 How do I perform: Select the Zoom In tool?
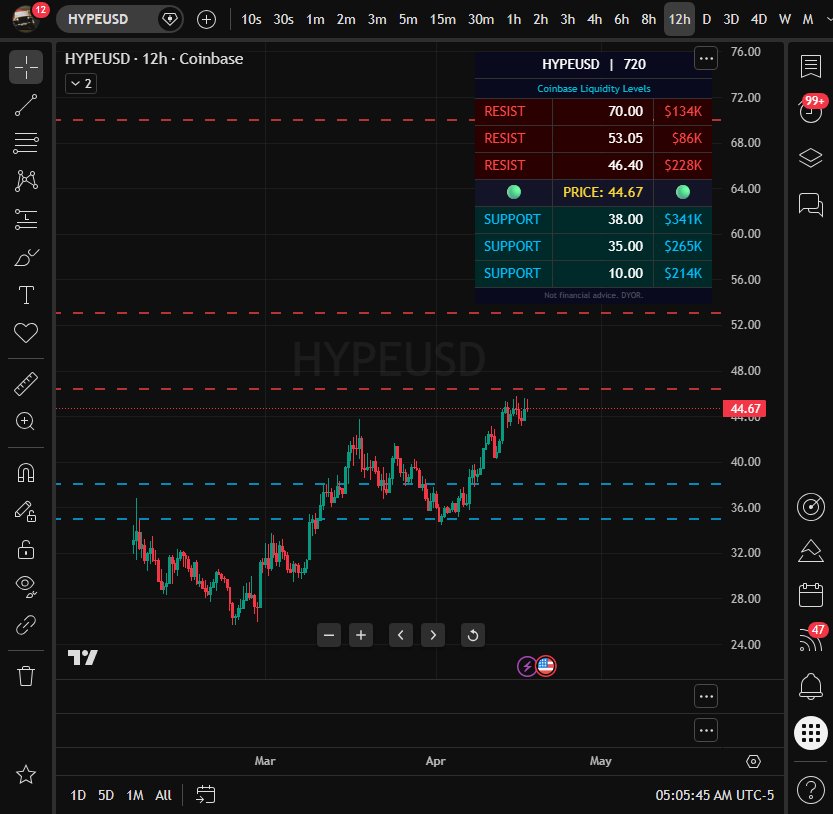25,421
